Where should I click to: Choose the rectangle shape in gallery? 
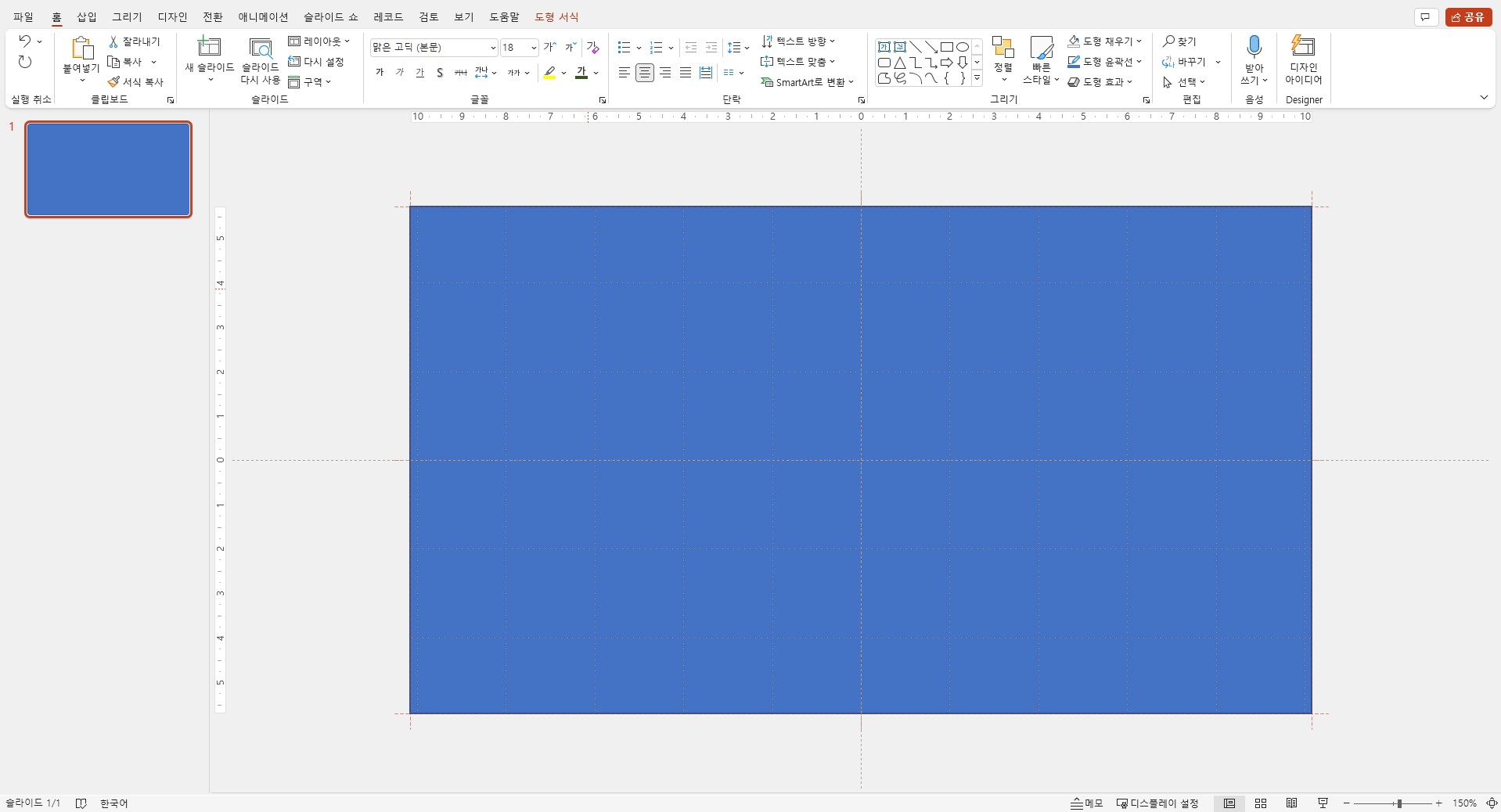[x=947, y=47]
